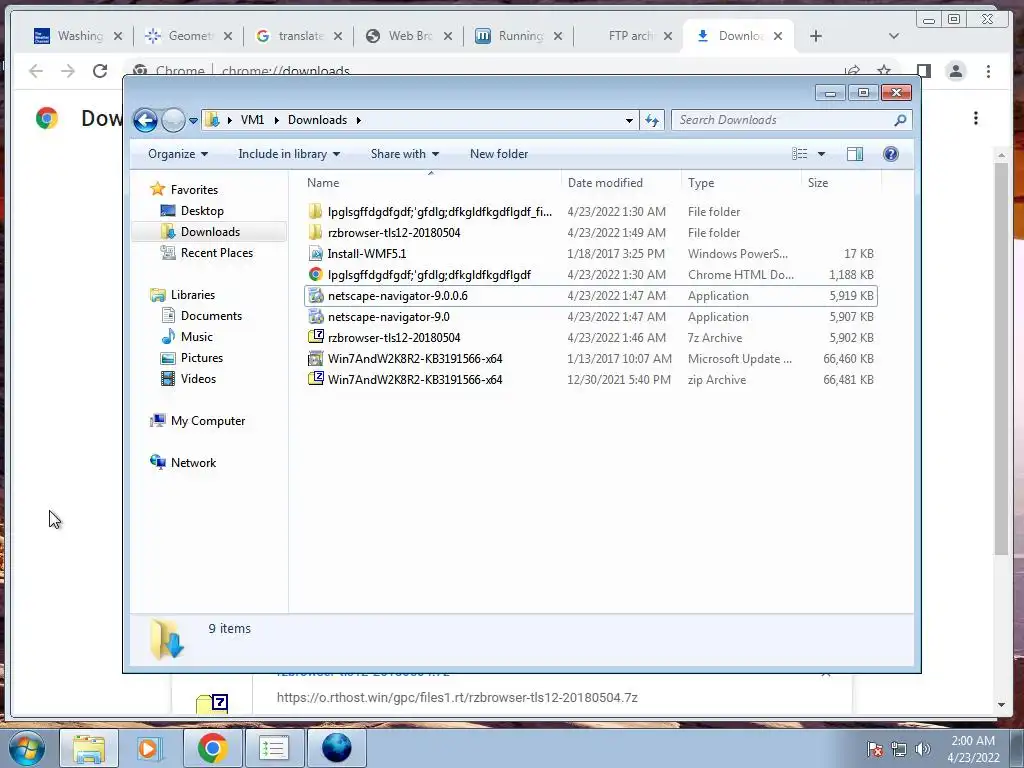Screen dimensions: 1024x768
Task: Select the Chrome HTML document file icon
Action: [315, 275]
